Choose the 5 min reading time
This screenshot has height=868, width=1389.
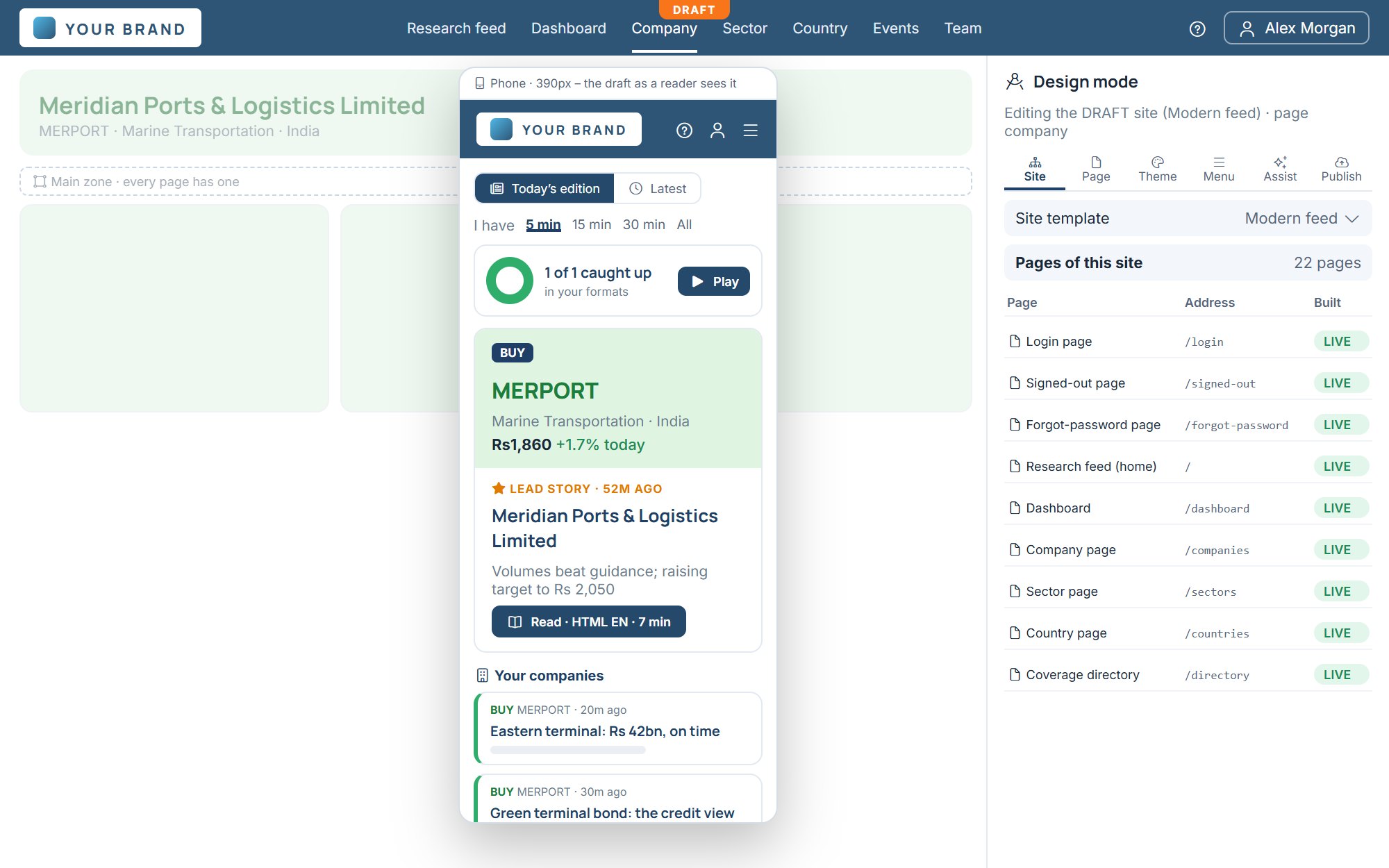(x=543, y=225)
